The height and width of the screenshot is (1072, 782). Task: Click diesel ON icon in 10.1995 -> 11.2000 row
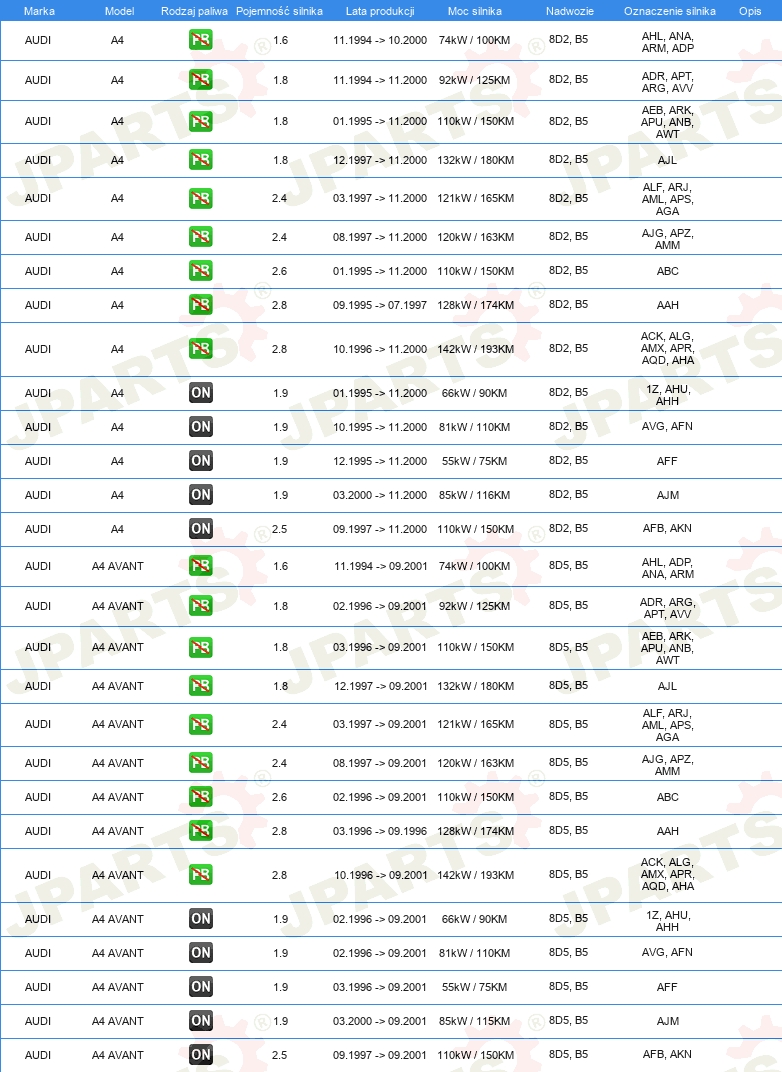tap(200, 427)
